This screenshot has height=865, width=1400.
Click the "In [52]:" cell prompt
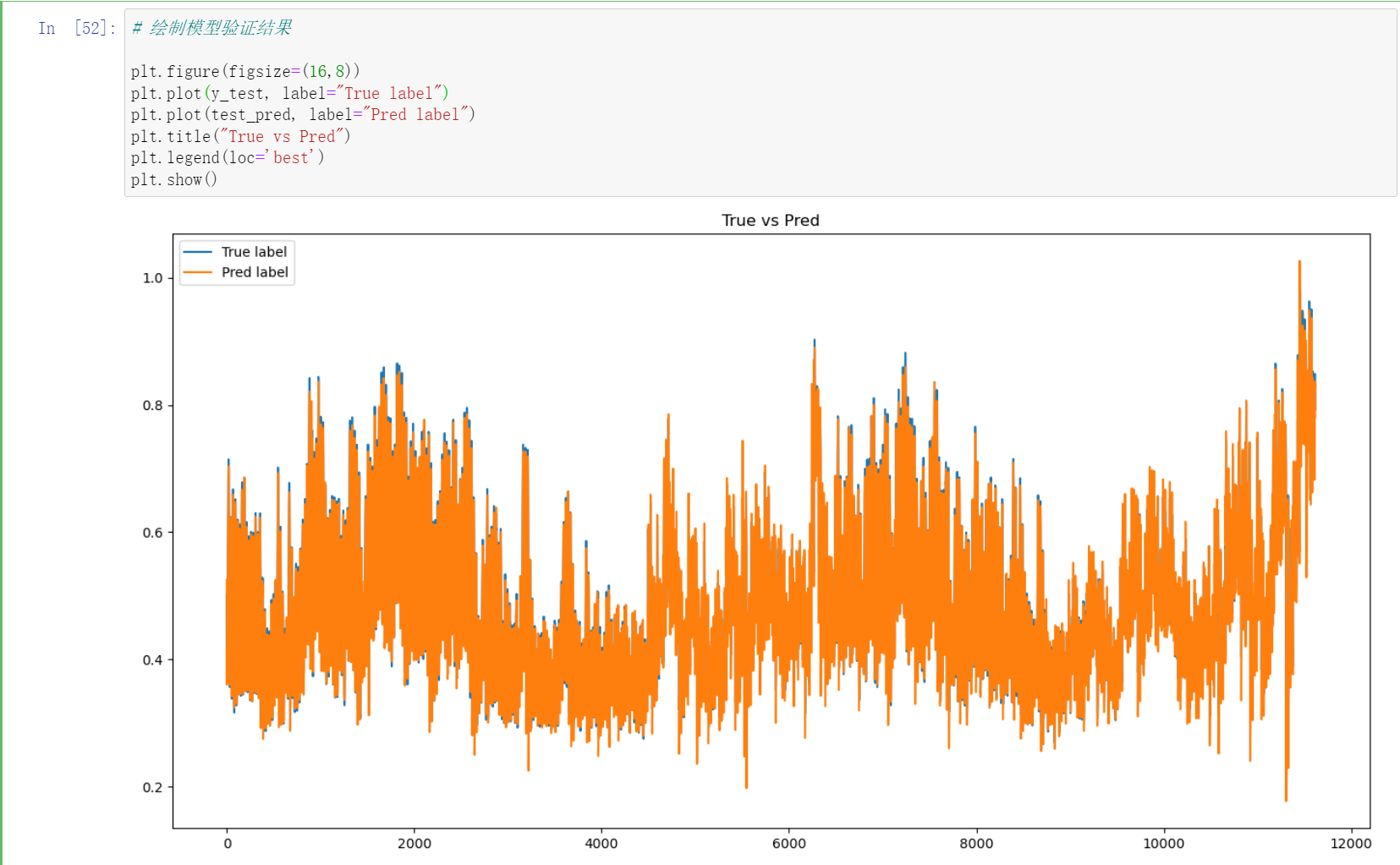(76, 28)
